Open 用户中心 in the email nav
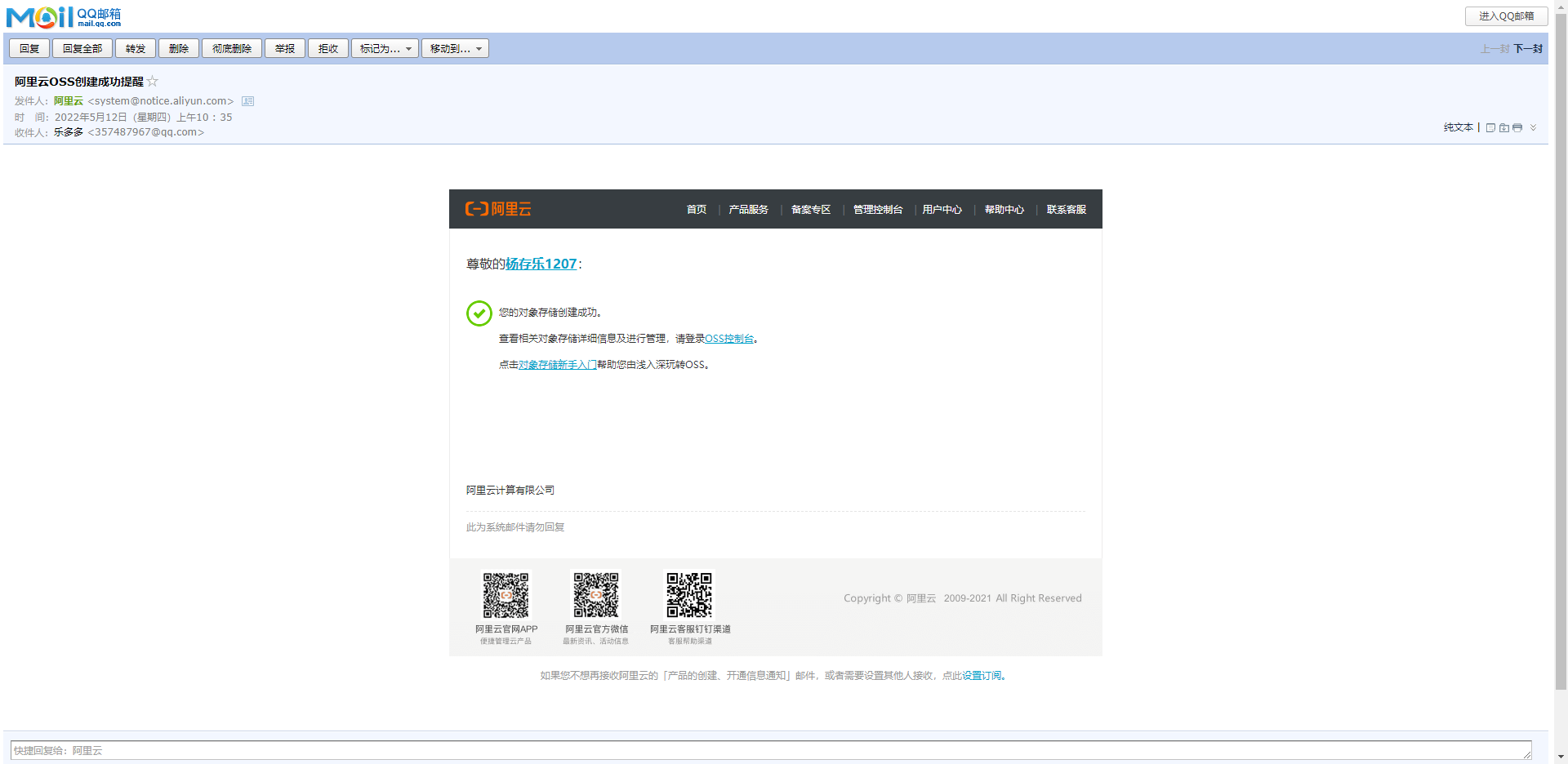The image size is (1568, 764). (x=942, y=210)
